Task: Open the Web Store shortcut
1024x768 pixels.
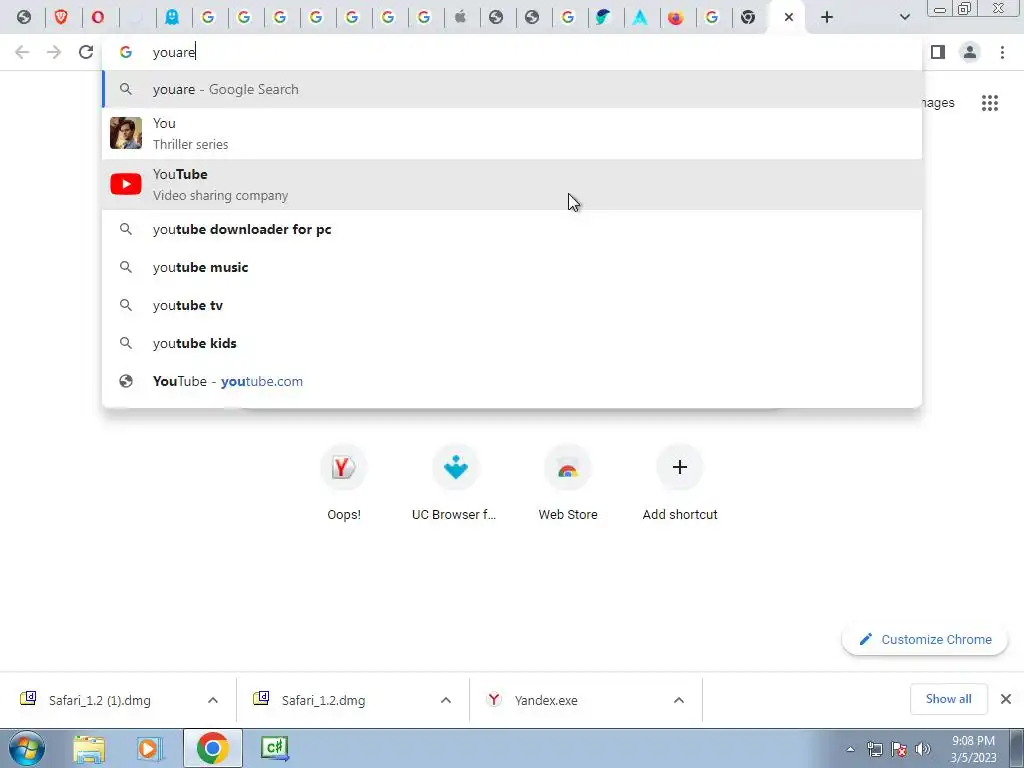Action: pyautogui.click(x=568, y=482)
